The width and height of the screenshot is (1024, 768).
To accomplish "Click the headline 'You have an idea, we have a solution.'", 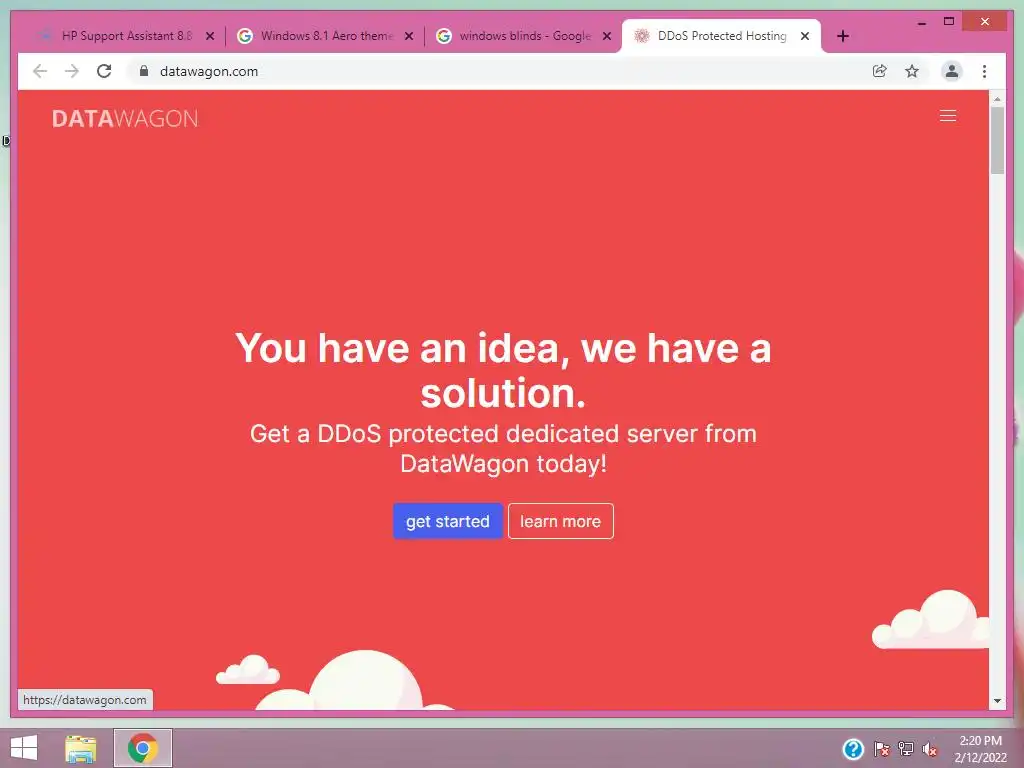I will pos(503,370).
